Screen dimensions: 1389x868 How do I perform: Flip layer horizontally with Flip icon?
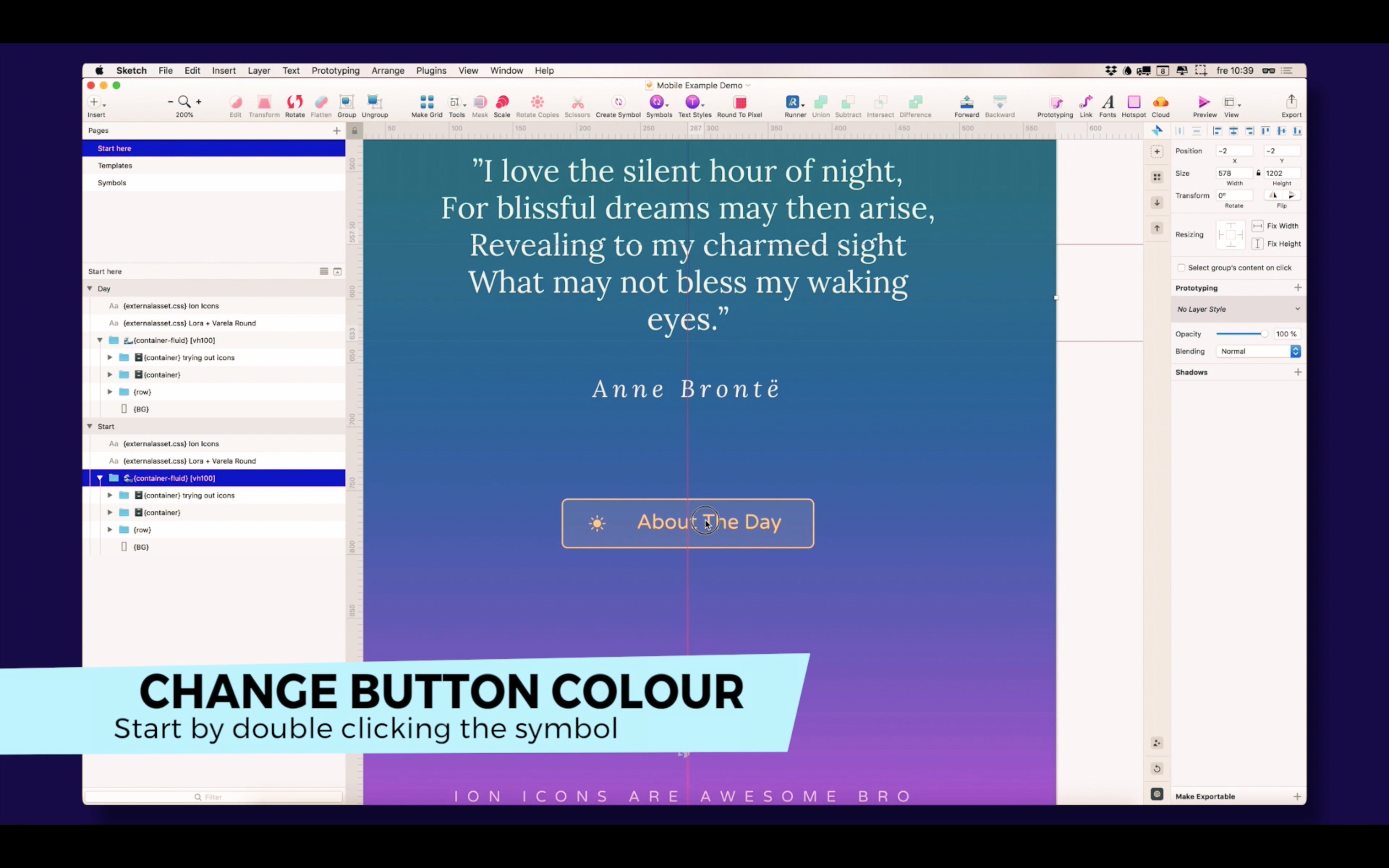click(1273, 195)
